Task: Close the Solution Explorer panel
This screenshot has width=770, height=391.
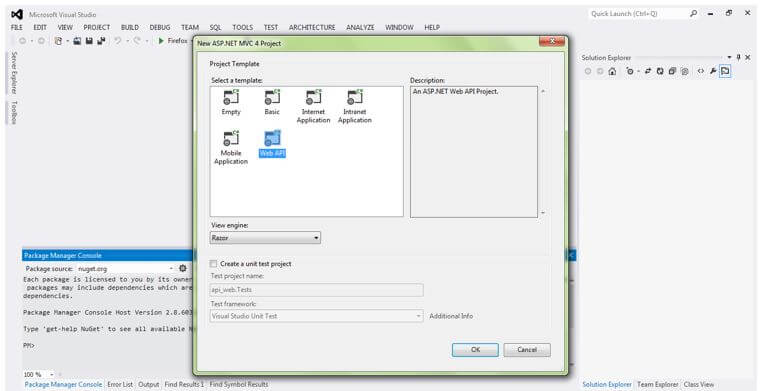Action: pos(747,57)
